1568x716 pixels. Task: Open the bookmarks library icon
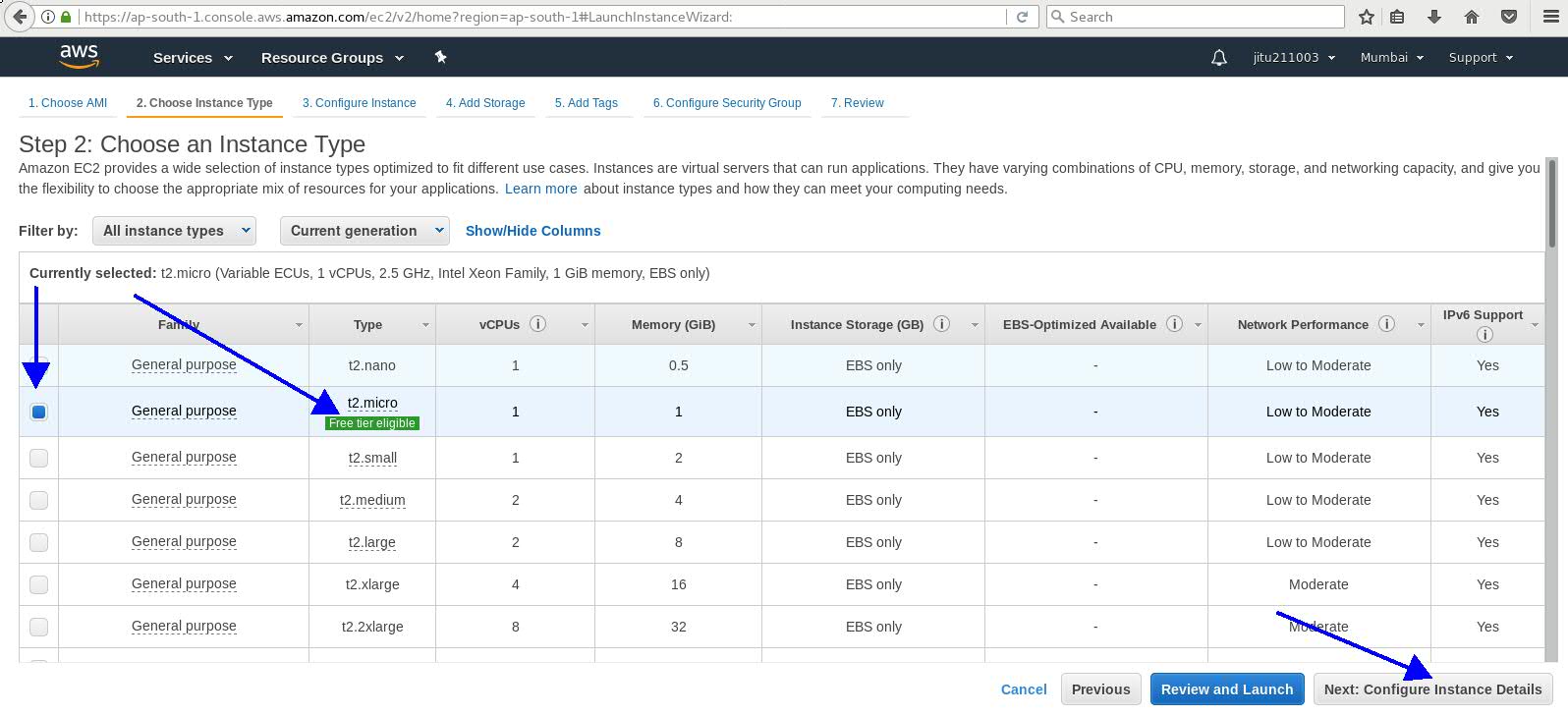[1397, 17]
